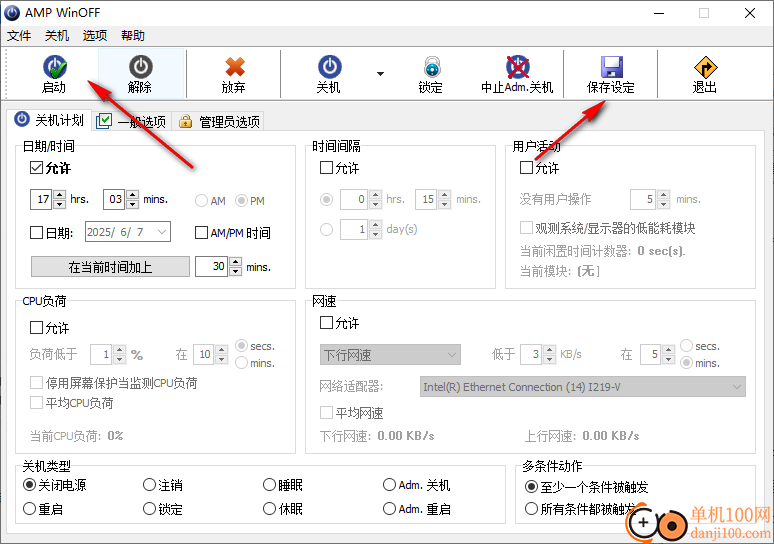Decrease the minutes value of 03
This screenshot has height=544, width=774.
tap(132, 204)
